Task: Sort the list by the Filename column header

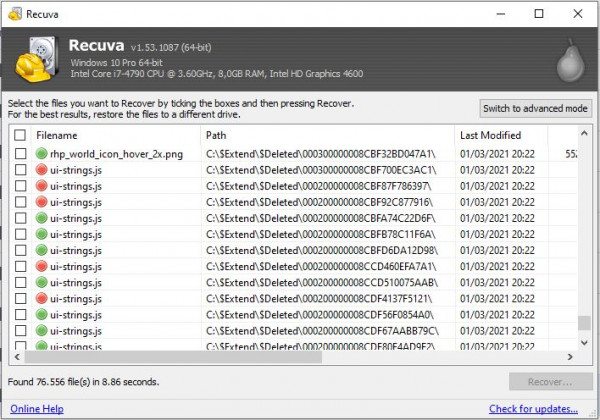Action: (116, 135)
